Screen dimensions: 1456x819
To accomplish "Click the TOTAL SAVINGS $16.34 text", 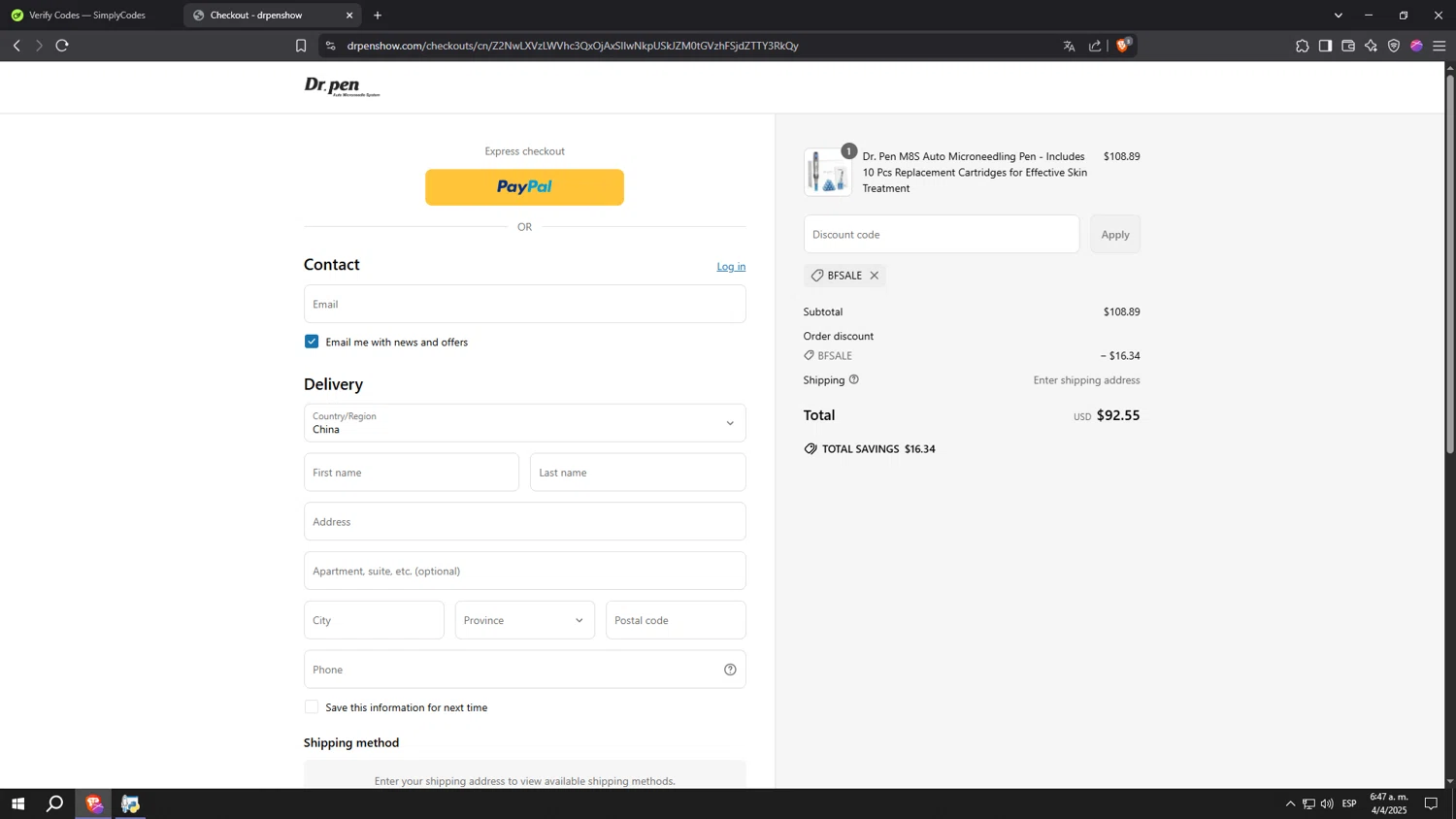I will [x=878, y=449].
